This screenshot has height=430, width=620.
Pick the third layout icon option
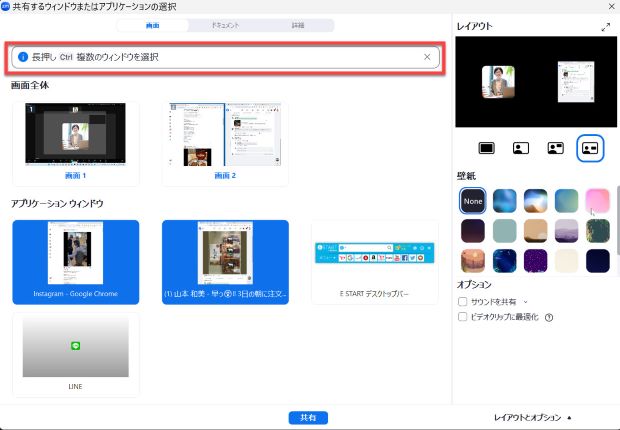tap(555, 148)
